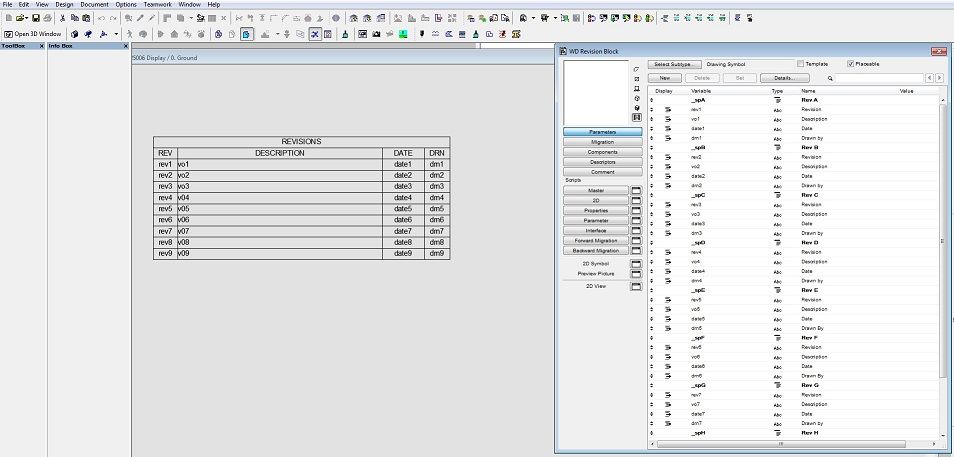Image resolution: width=954 pixels, height=457 pixels.
Task: Toggle the display flag for variable rev3
Action: [x=668, y=204]
